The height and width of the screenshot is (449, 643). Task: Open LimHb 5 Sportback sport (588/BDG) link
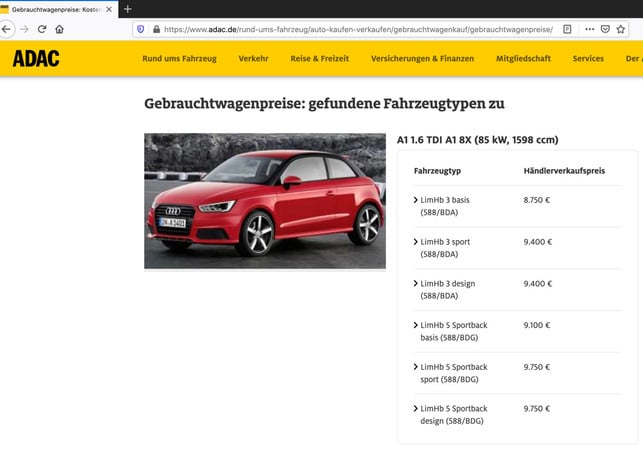click(454, 373)
